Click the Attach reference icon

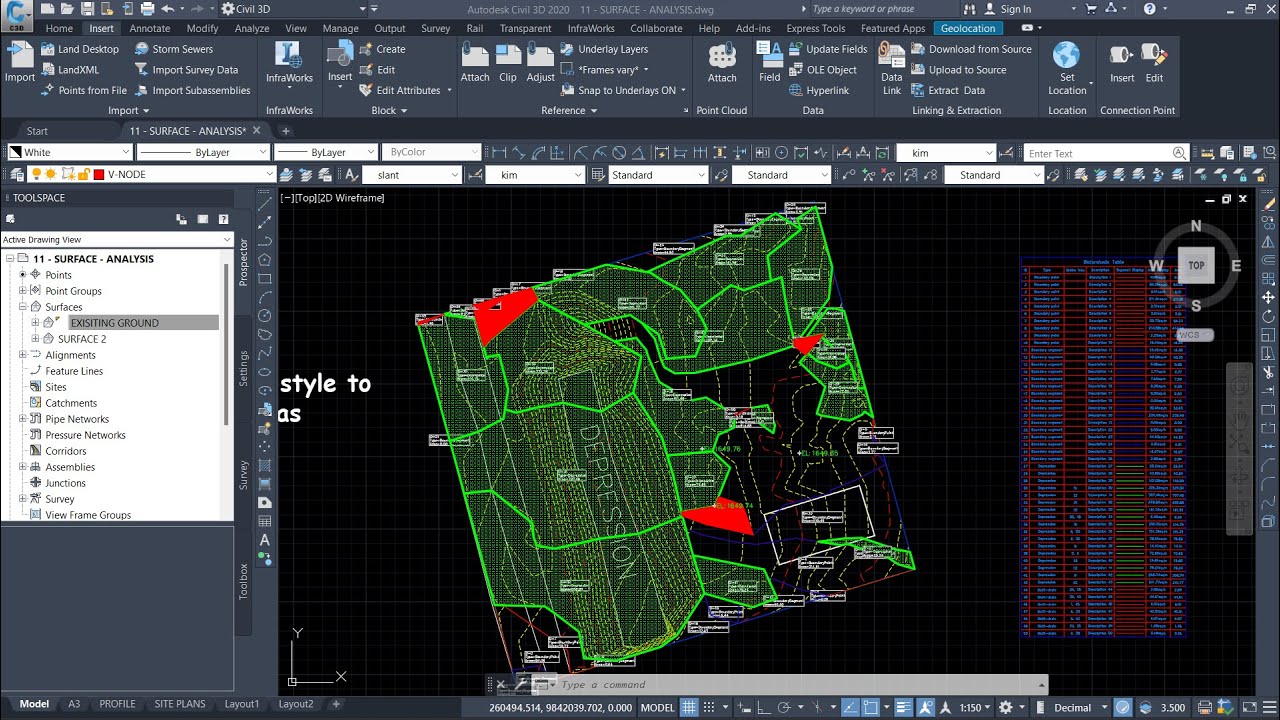click(x=475, y=62)
